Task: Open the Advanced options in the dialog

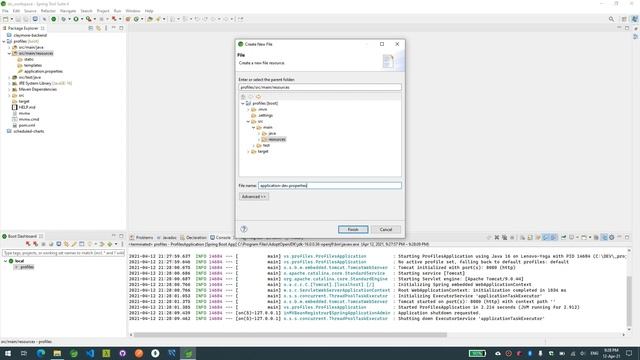Action: click(253, 197)
